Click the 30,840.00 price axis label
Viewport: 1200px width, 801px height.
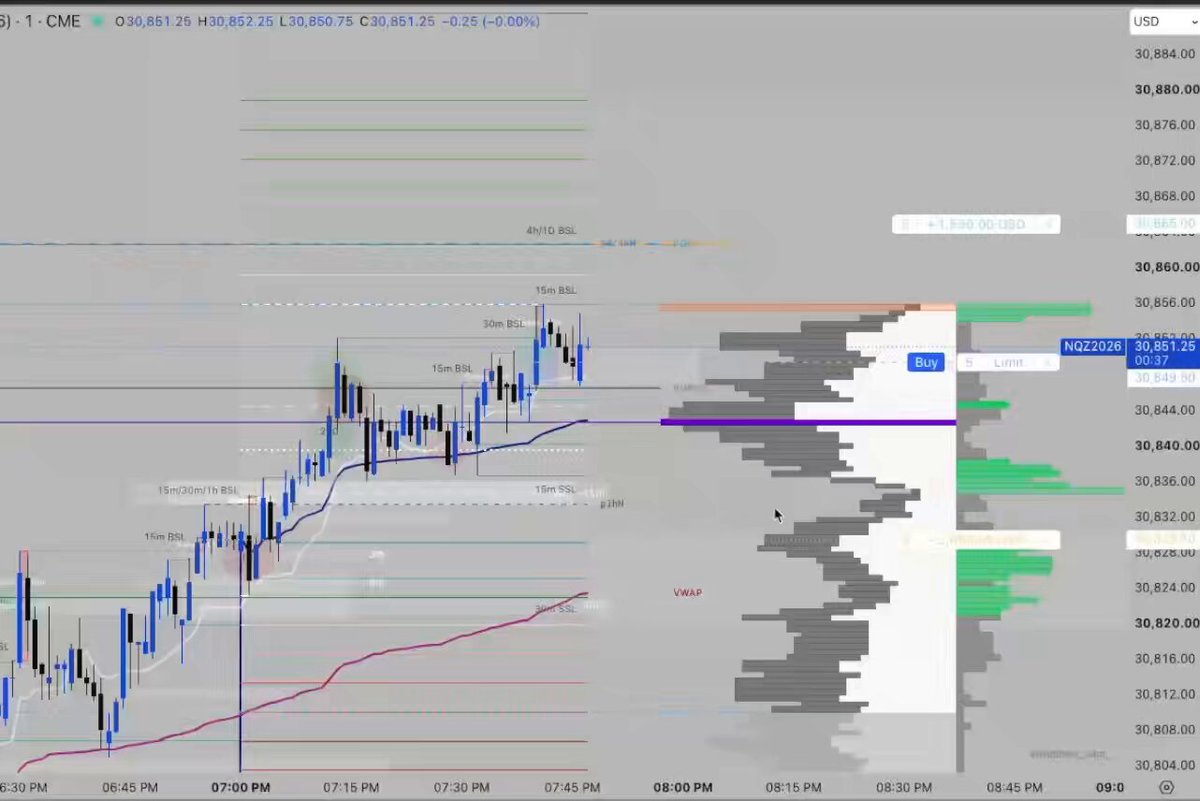click(x=1165, y=445)
